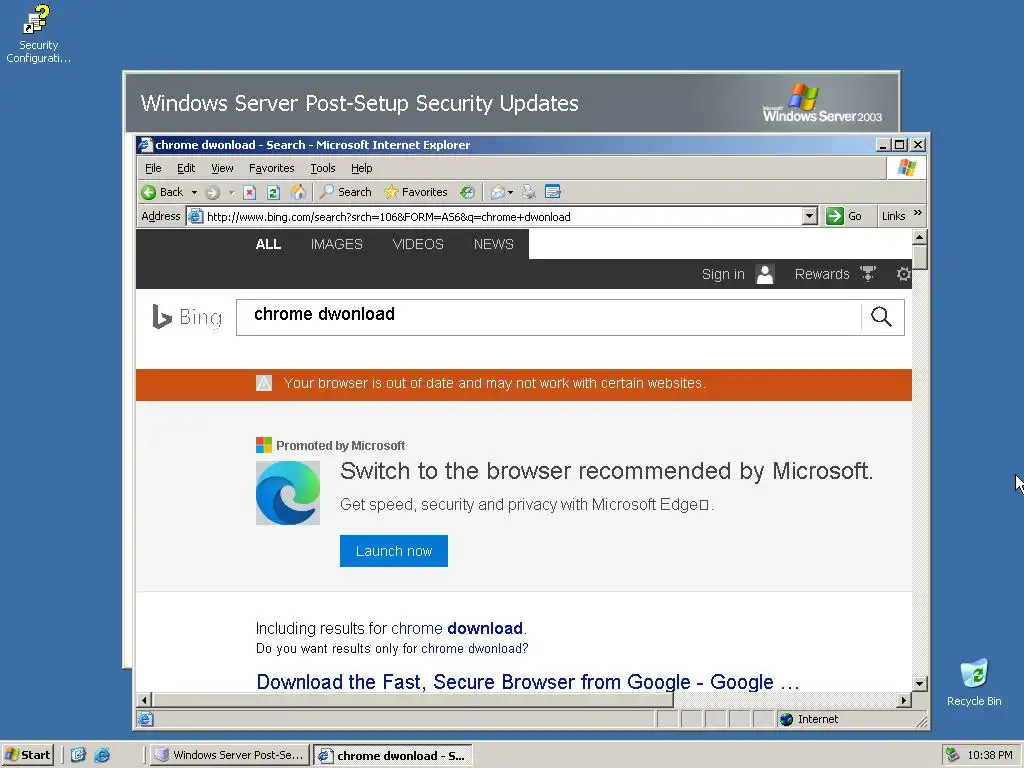Launch Internet Explorer from quick launch

103,755
